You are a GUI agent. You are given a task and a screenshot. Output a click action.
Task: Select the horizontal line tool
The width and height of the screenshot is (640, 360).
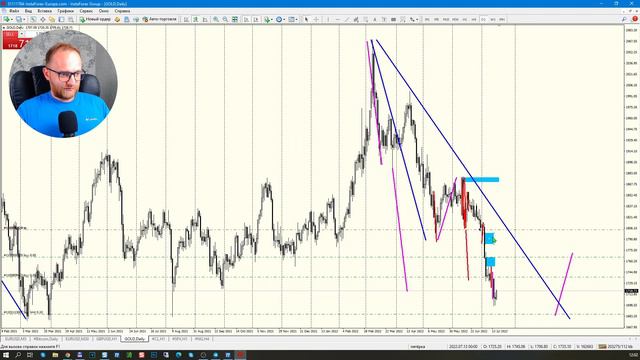pos(338,19)
